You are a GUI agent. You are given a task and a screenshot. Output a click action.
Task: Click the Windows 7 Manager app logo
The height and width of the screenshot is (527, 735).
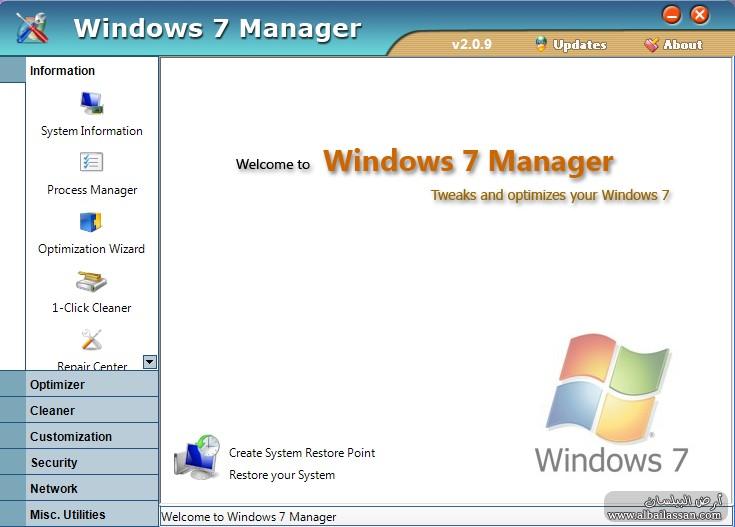click(31, 28)
